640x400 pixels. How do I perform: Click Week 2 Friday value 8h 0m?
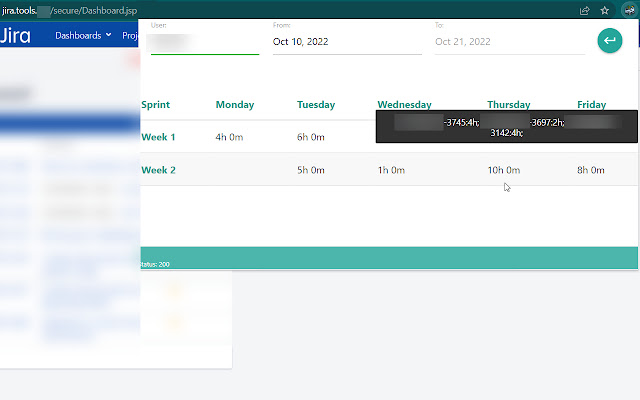click(x=591, y=170)
